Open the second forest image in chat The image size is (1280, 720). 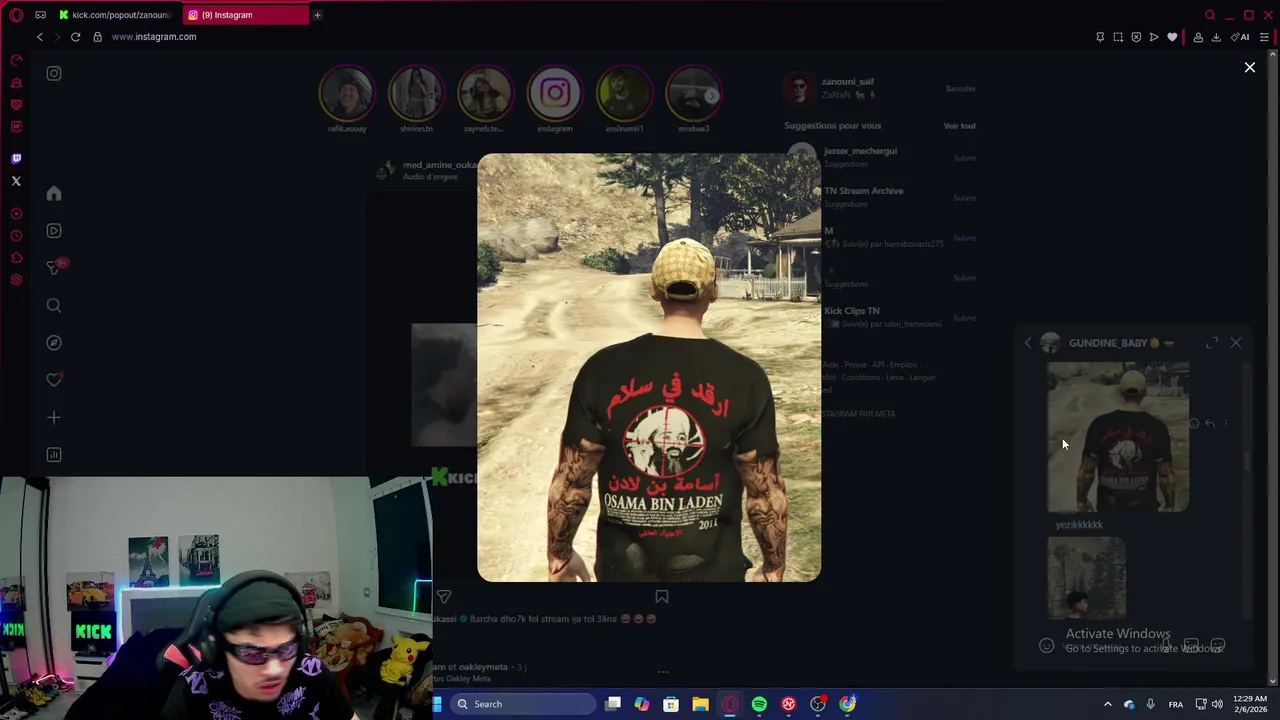tap(1086, 578)
